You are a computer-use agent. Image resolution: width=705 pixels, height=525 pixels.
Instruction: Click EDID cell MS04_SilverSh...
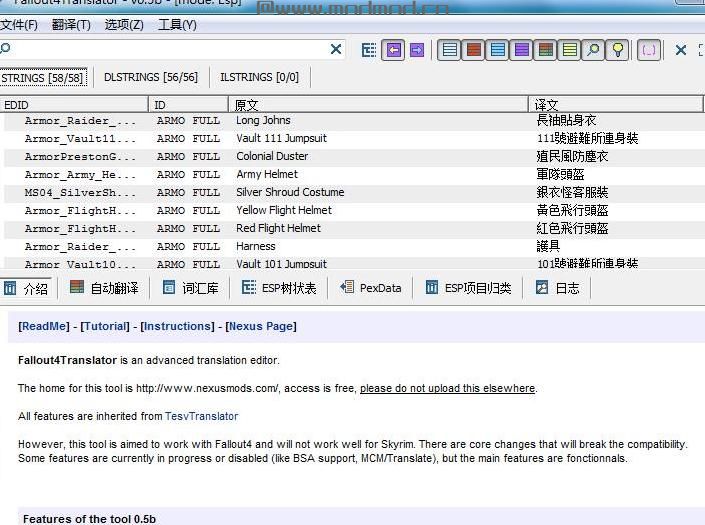coord(80,193)
